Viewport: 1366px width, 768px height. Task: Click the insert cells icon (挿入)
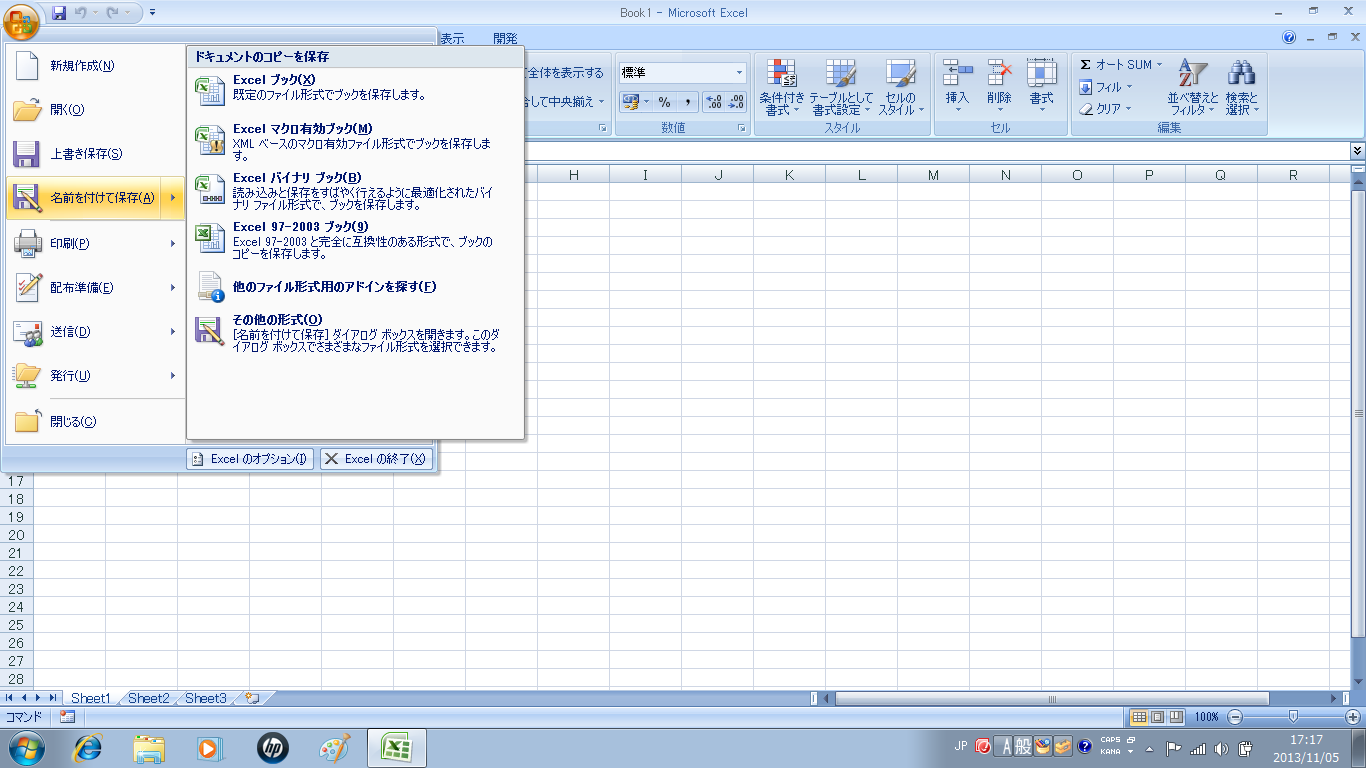957,74
